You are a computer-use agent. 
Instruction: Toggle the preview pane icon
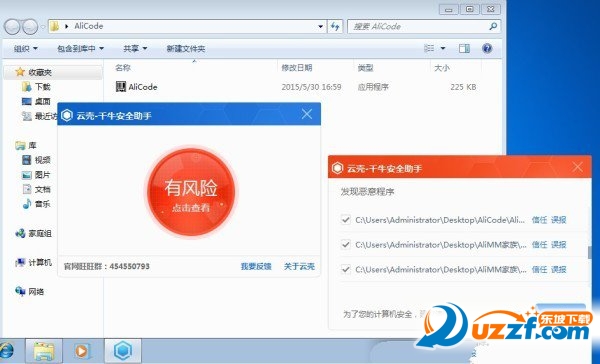tap(464, 49)
